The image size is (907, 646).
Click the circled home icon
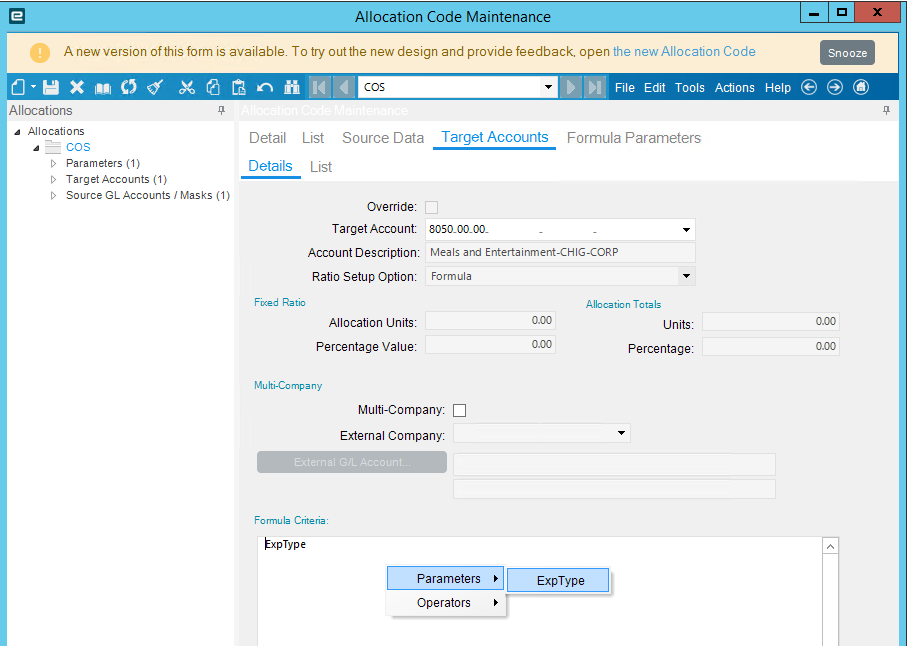861,87
